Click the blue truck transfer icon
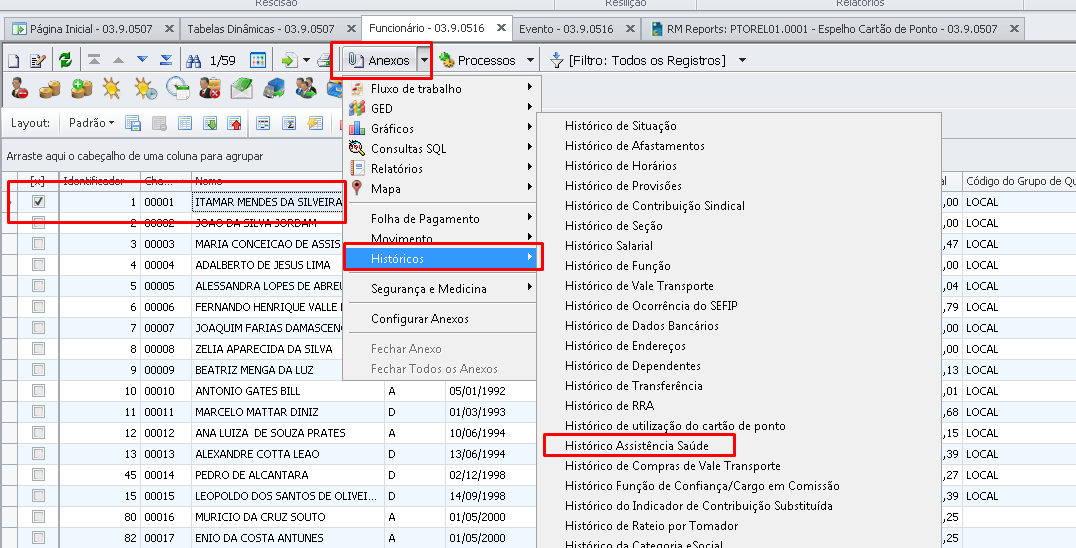This screenshot has height=548, width=1076. [x=274, y=88]
